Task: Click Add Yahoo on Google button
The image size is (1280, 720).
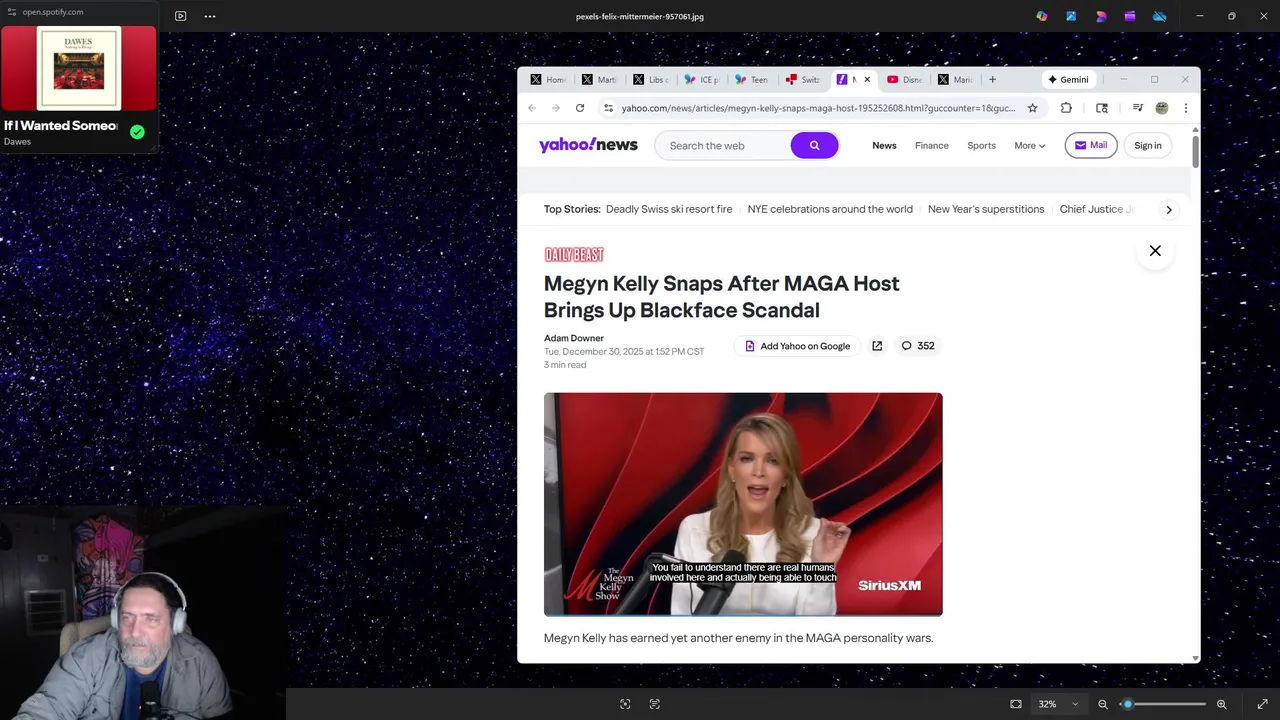Action: (x=797, y=346)
